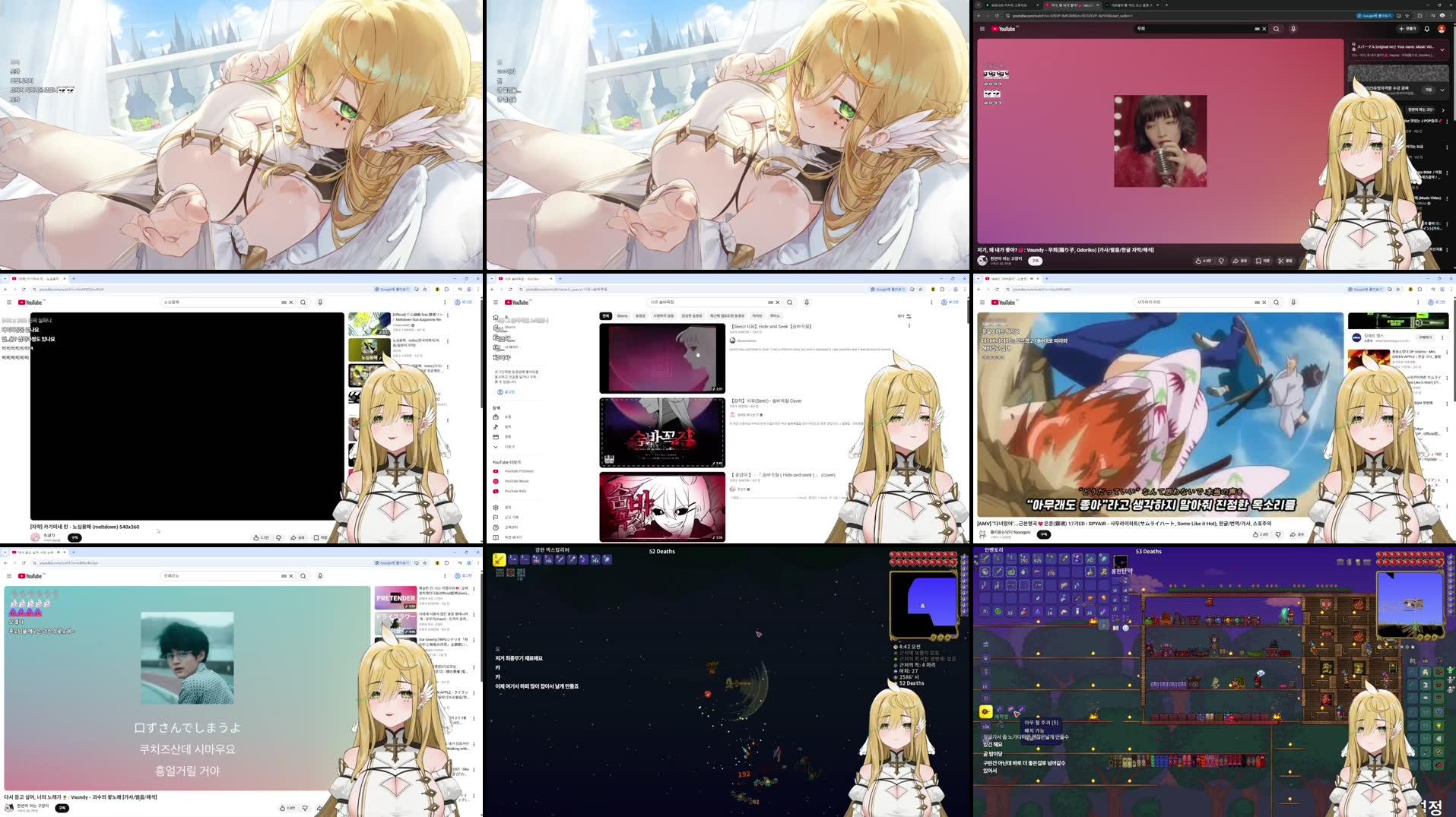Open Settings from the YouTube sidebar gear

(x=495, y=507)
